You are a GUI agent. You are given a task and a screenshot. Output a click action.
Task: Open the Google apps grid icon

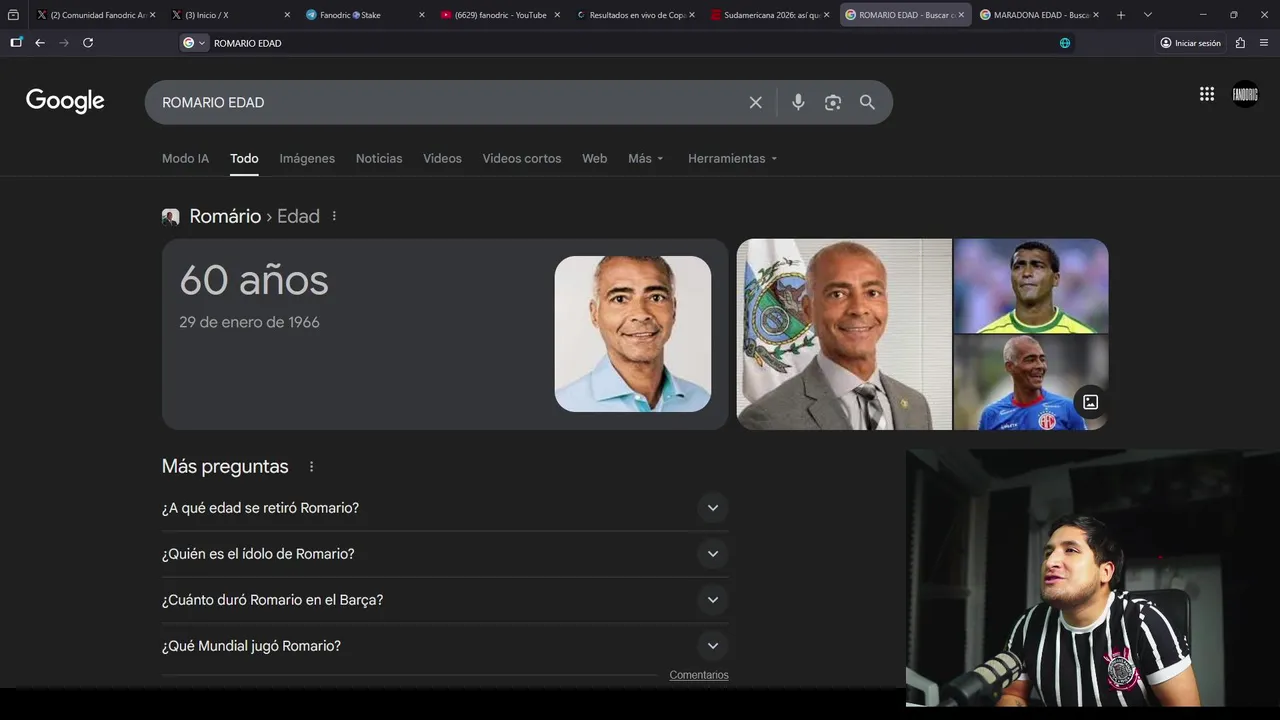click(1207, 94)
